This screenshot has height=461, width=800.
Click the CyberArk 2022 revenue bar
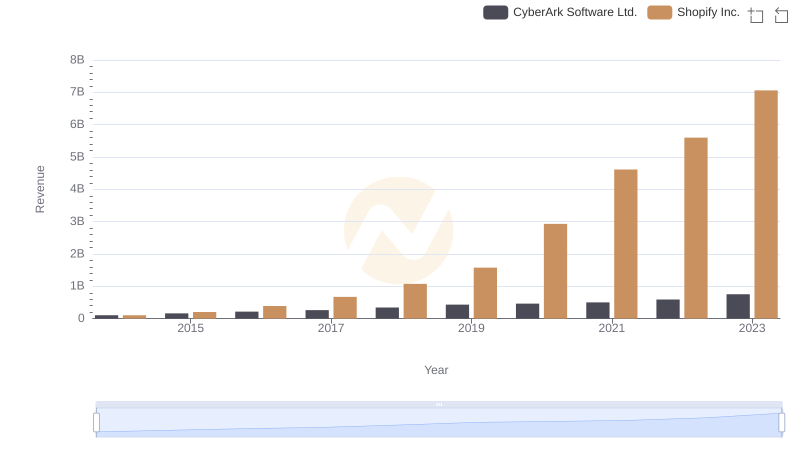tap(667, 309)
